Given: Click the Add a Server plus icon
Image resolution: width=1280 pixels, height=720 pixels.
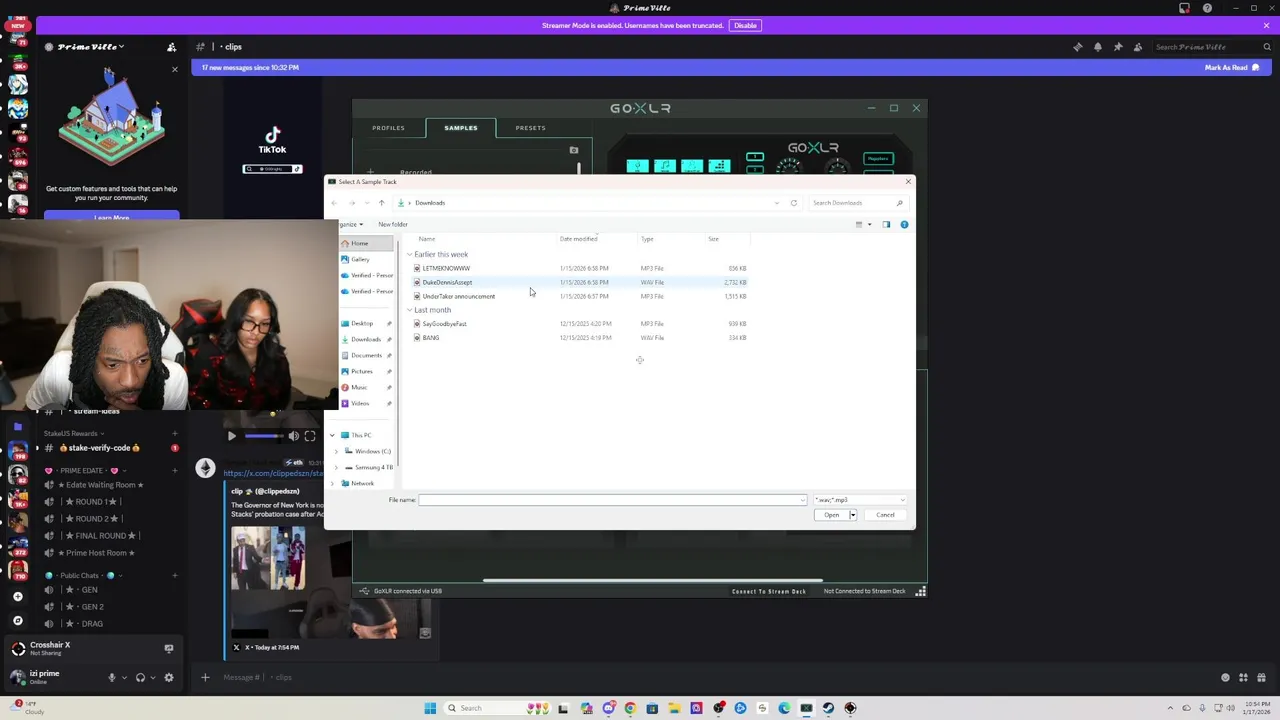Looking at the screenshot, I should click(x=18, y=597).
